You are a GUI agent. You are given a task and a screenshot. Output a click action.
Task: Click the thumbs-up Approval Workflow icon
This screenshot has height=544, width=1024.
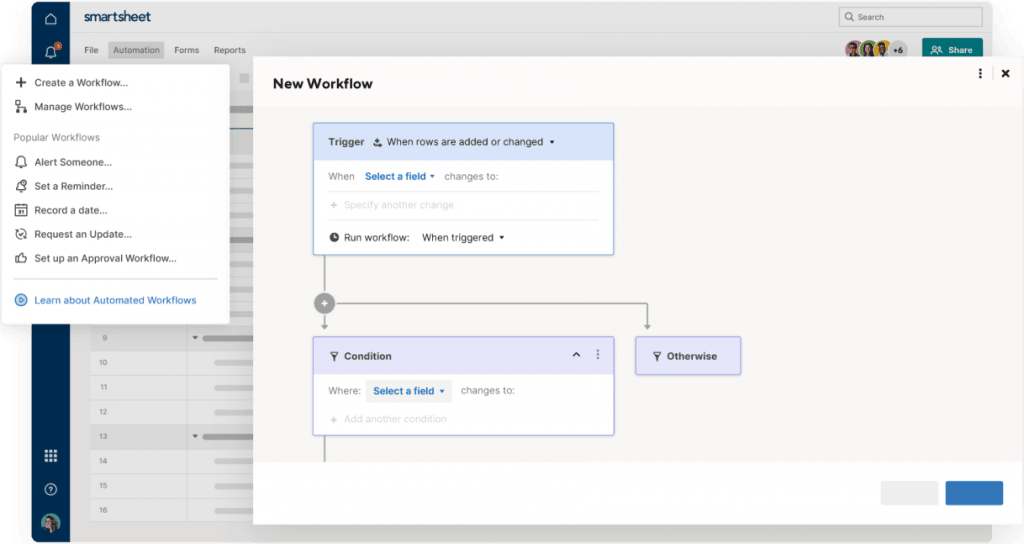[21, 258]
